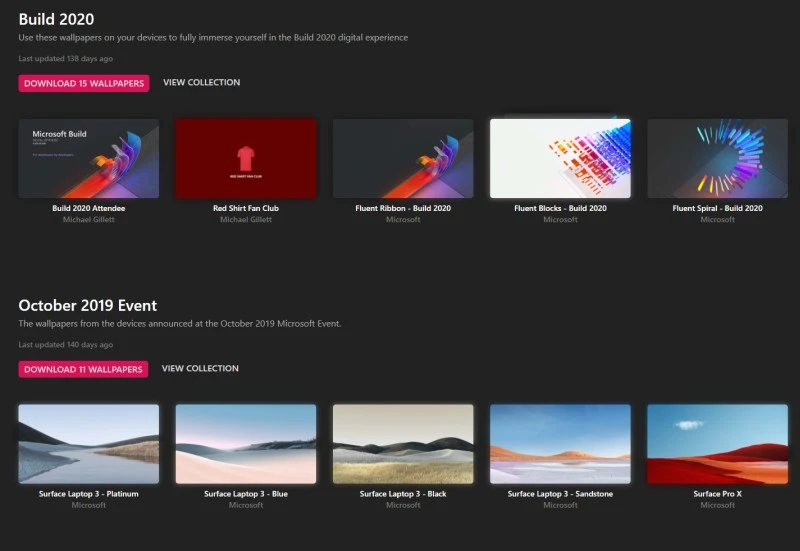Click the 'Fluent Ribbon - Build 2020' title
The width and height of the screenshot is (800, 551).
403,208
